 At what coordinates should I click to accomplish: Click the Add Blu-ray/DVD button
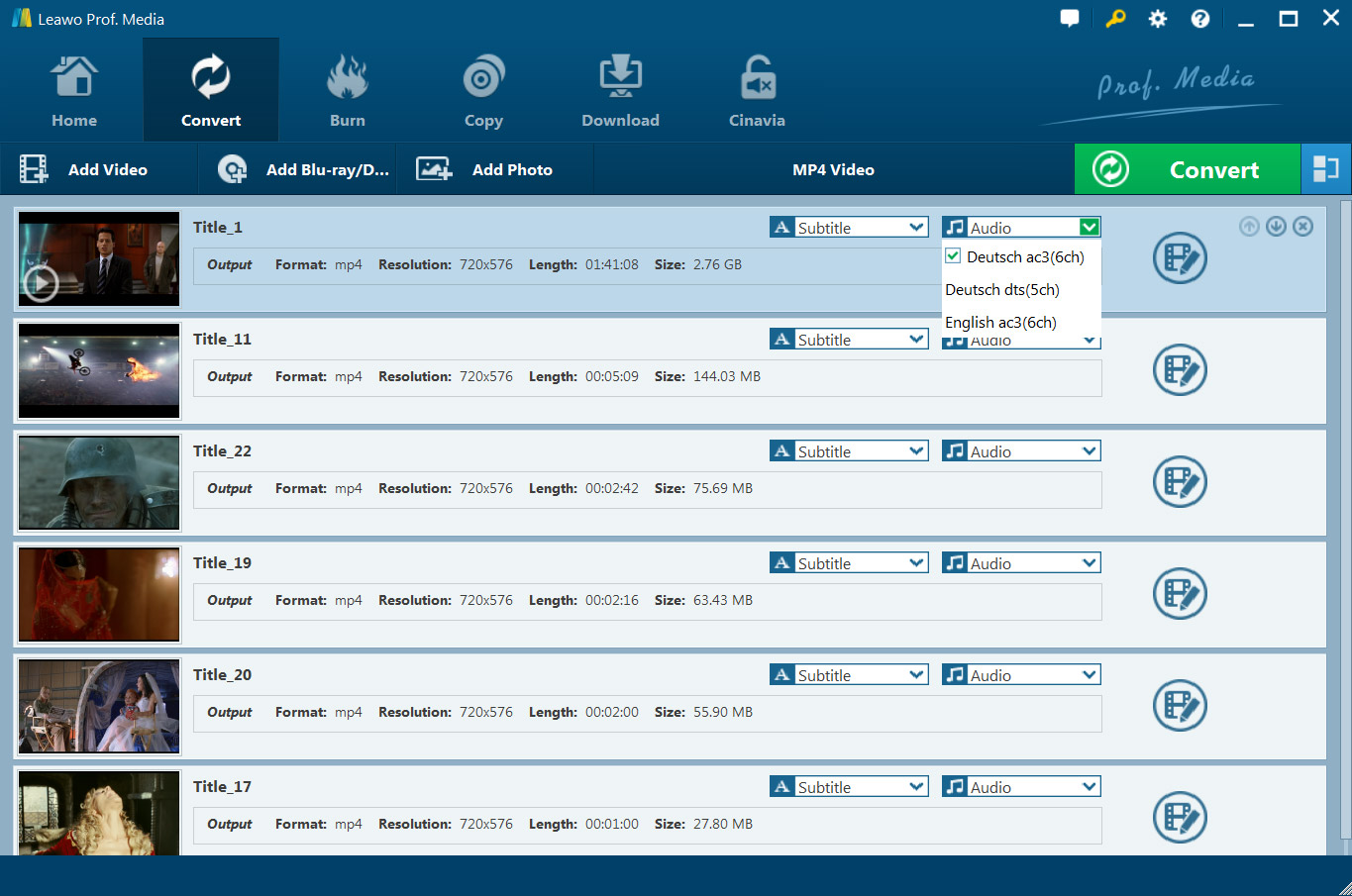(x=297, y=169)
